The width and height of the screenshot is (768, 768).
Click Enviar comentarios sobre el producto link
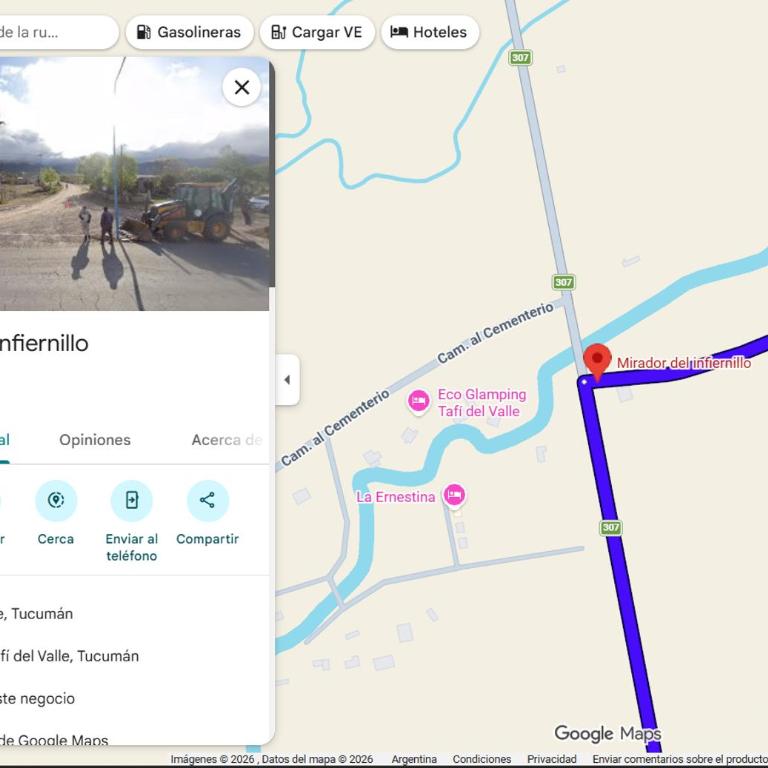680,759
